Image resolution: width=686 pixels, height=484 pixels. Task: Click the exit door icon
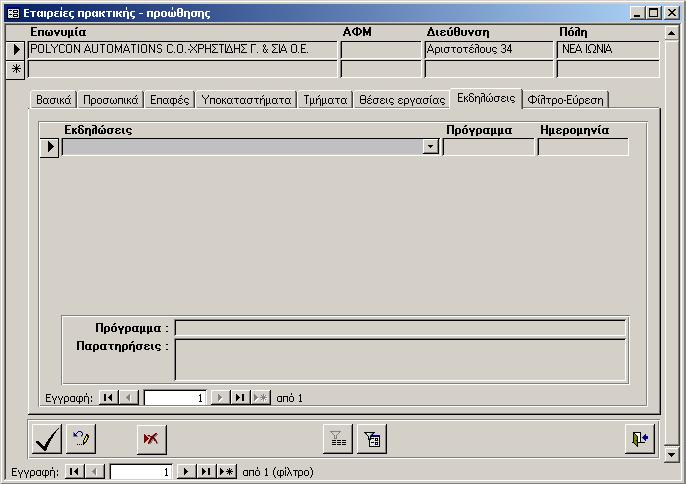click(639, 439)
